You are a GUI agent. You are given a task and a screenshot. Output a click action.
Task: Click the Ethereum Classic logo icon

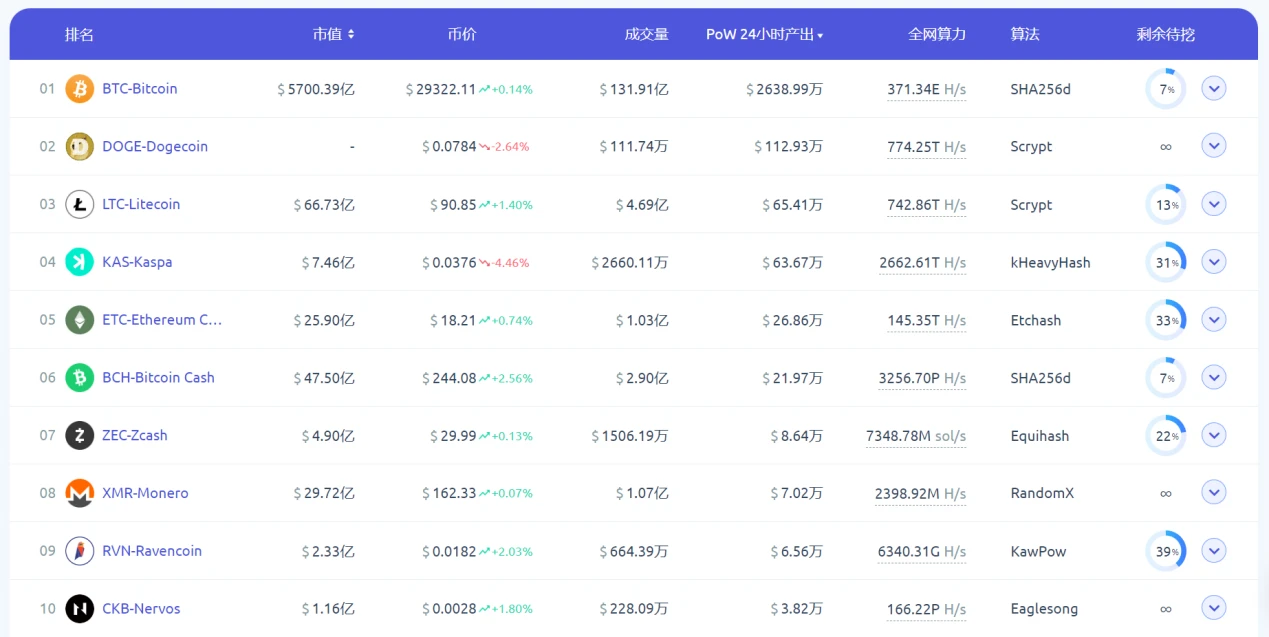tap(79, 320)
